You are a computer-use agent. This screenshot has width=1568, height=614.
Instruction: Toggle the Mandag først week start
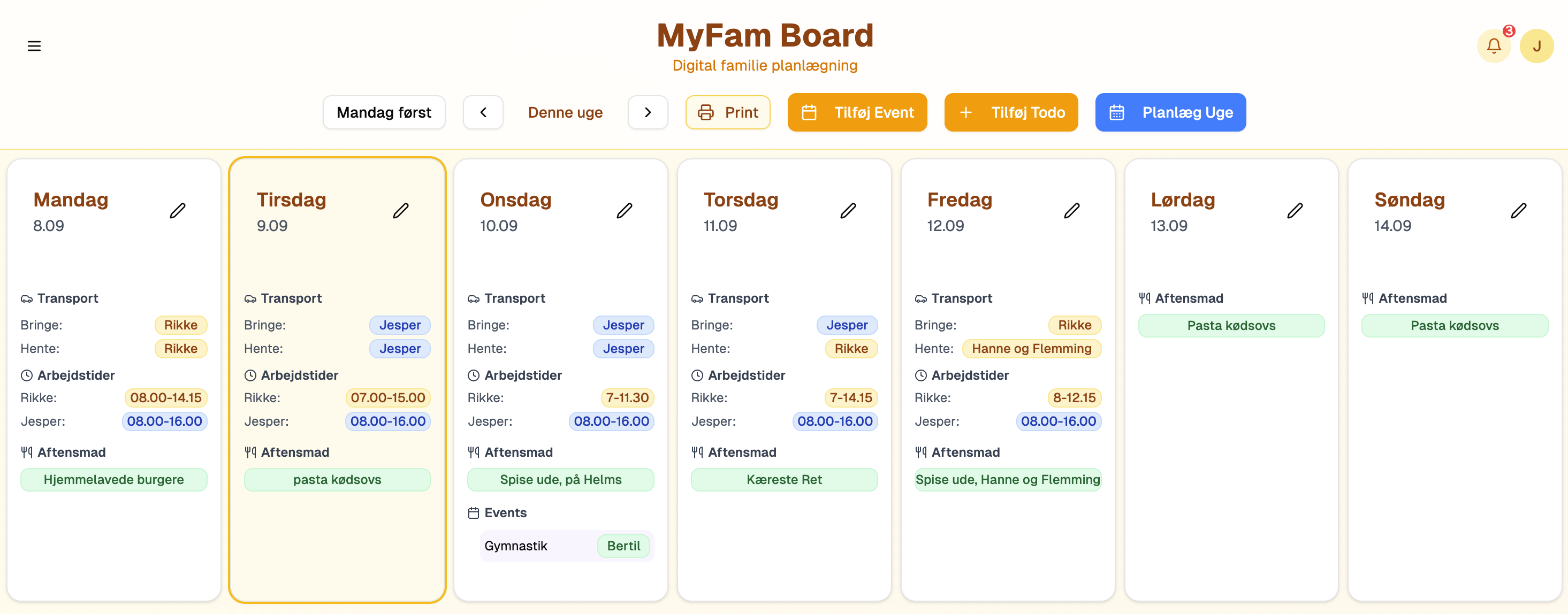[x=384, y=112]
